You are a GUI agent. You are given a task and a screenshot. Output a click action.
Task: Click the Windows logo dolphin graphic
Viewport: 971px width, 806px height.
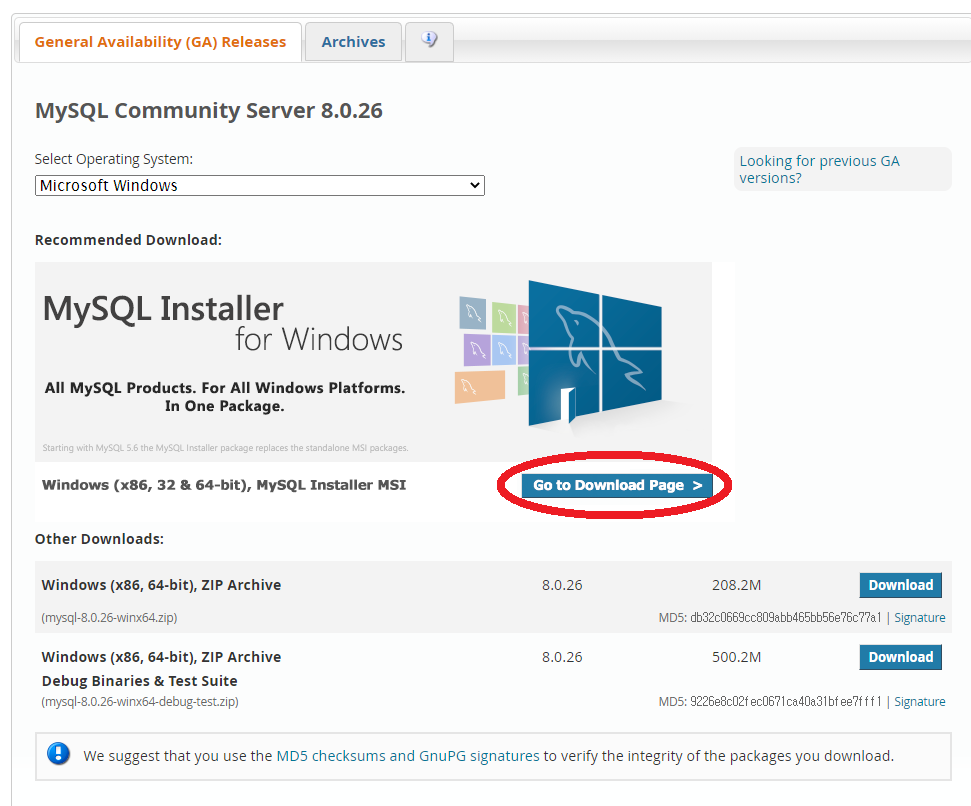click(594, 355)
